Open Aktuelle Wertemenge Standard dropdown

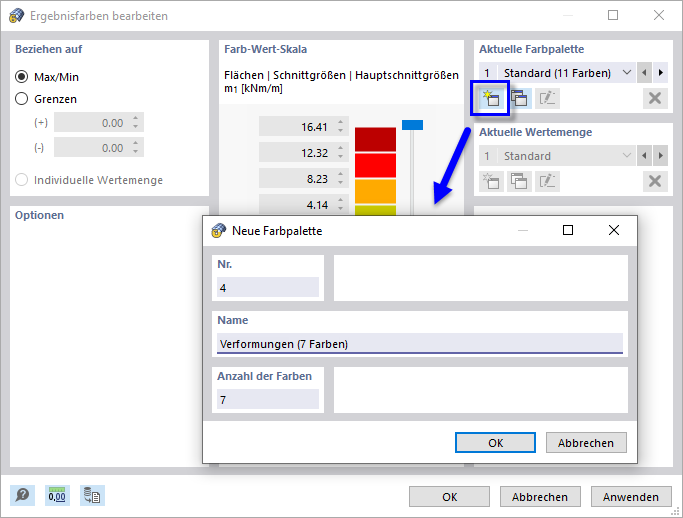click(x=557, y=156)
